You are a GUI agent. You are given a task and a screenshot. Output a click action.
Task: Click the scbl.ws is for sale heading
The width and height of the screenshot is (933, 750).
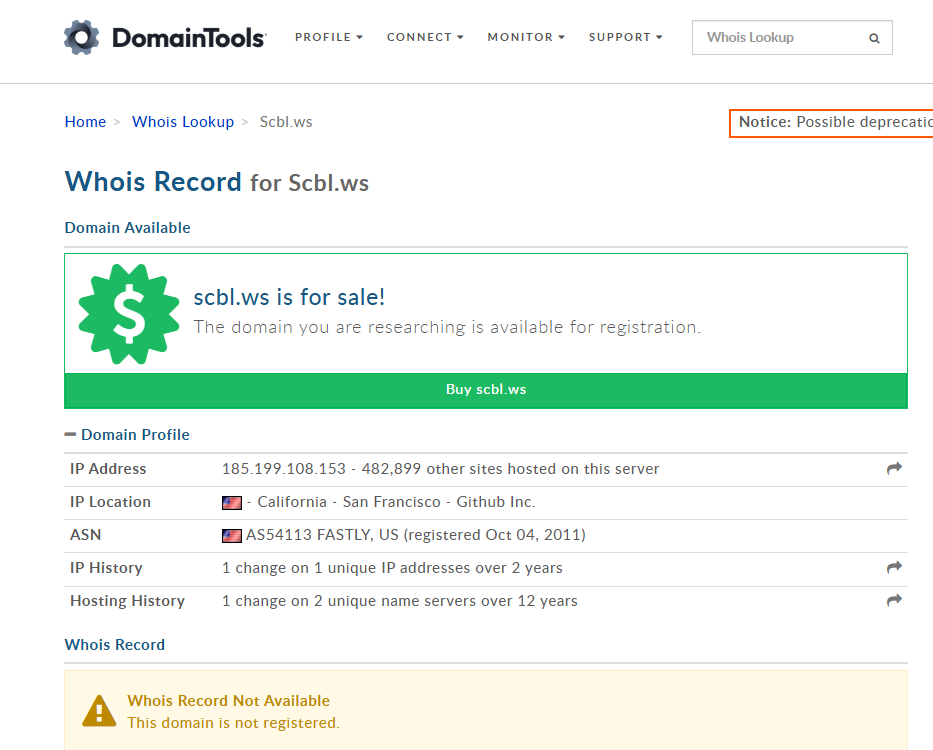coord(289,297)
